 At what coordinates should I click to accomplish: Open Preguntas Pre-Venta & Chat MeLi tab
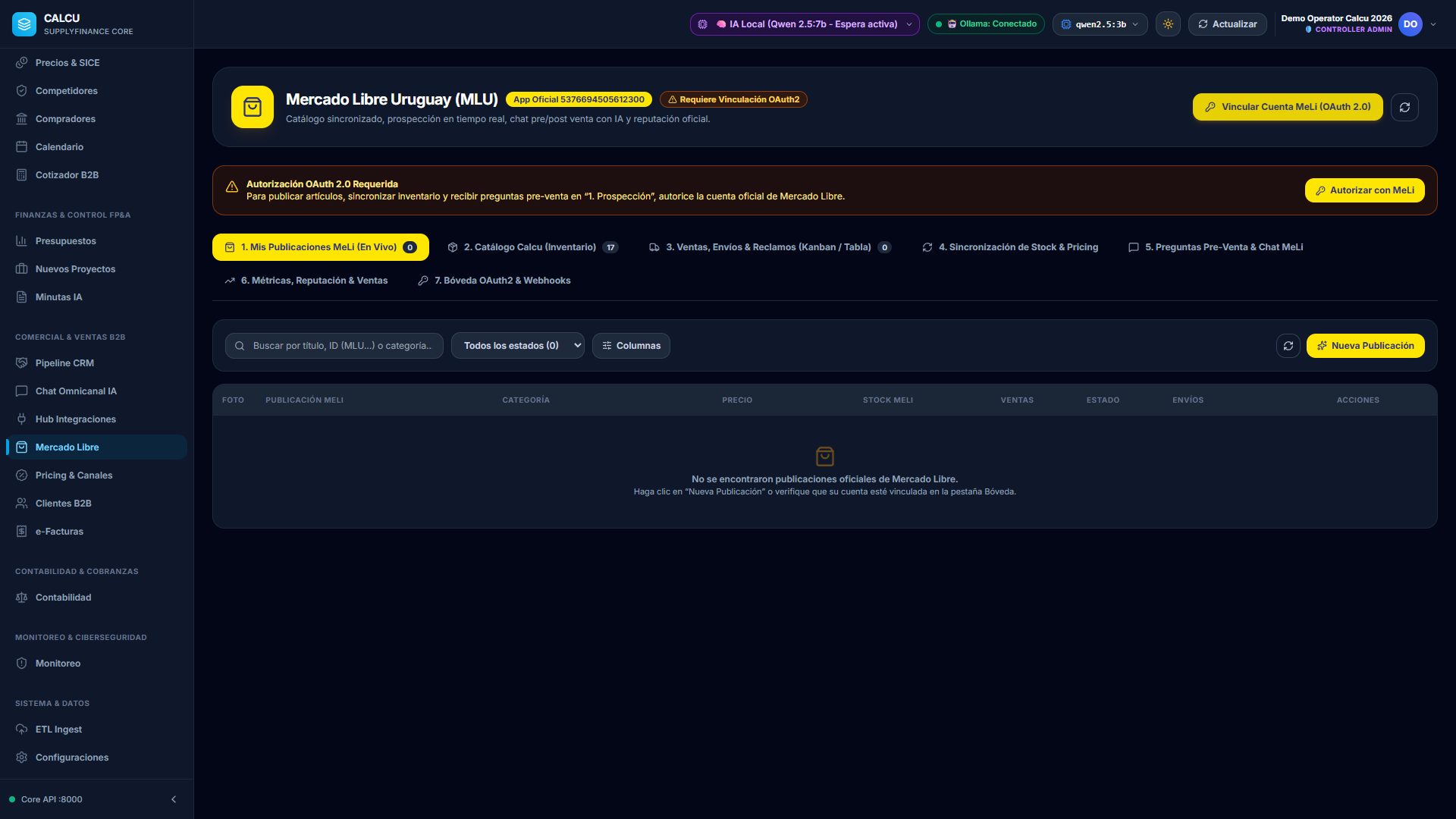tap(1216, 247)
